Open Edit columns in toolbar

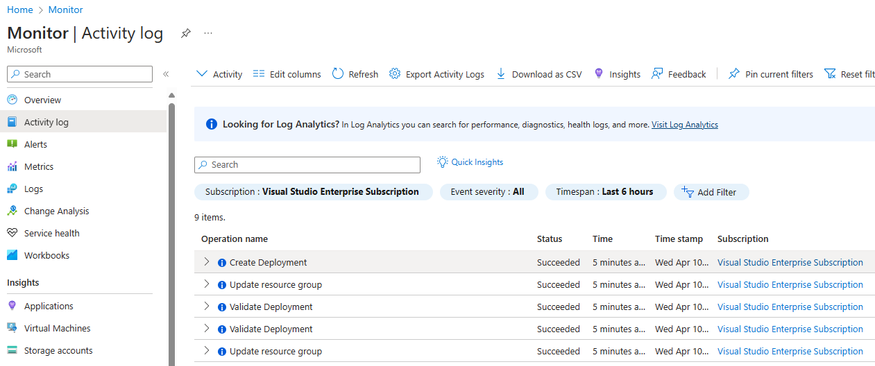tap(287, 74)
